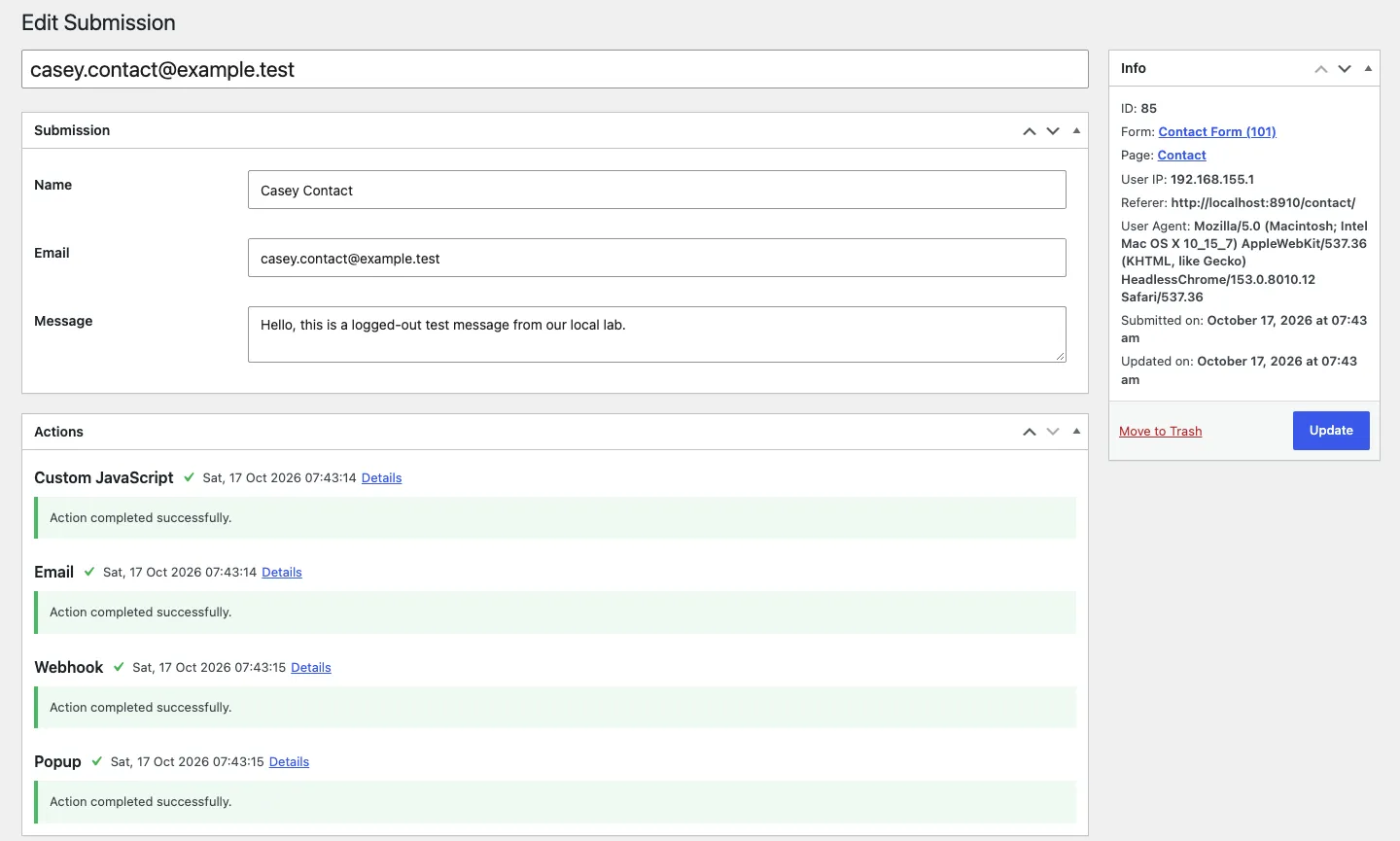
Task: Click inside the Message textarea
Action: point(657,334)
